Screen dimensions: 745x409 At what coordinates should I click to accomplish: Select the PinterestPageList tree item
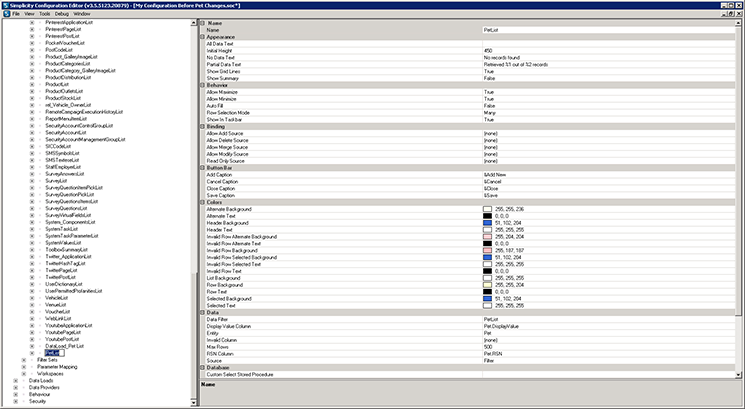click(63, 29)
